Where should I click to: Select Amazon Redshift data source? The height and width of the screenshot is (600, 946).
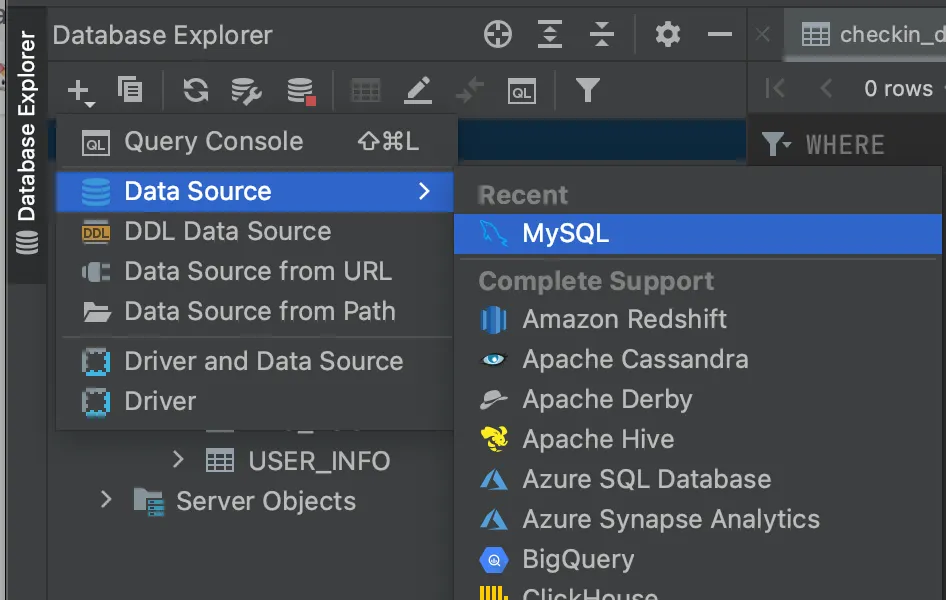(624, 320)
